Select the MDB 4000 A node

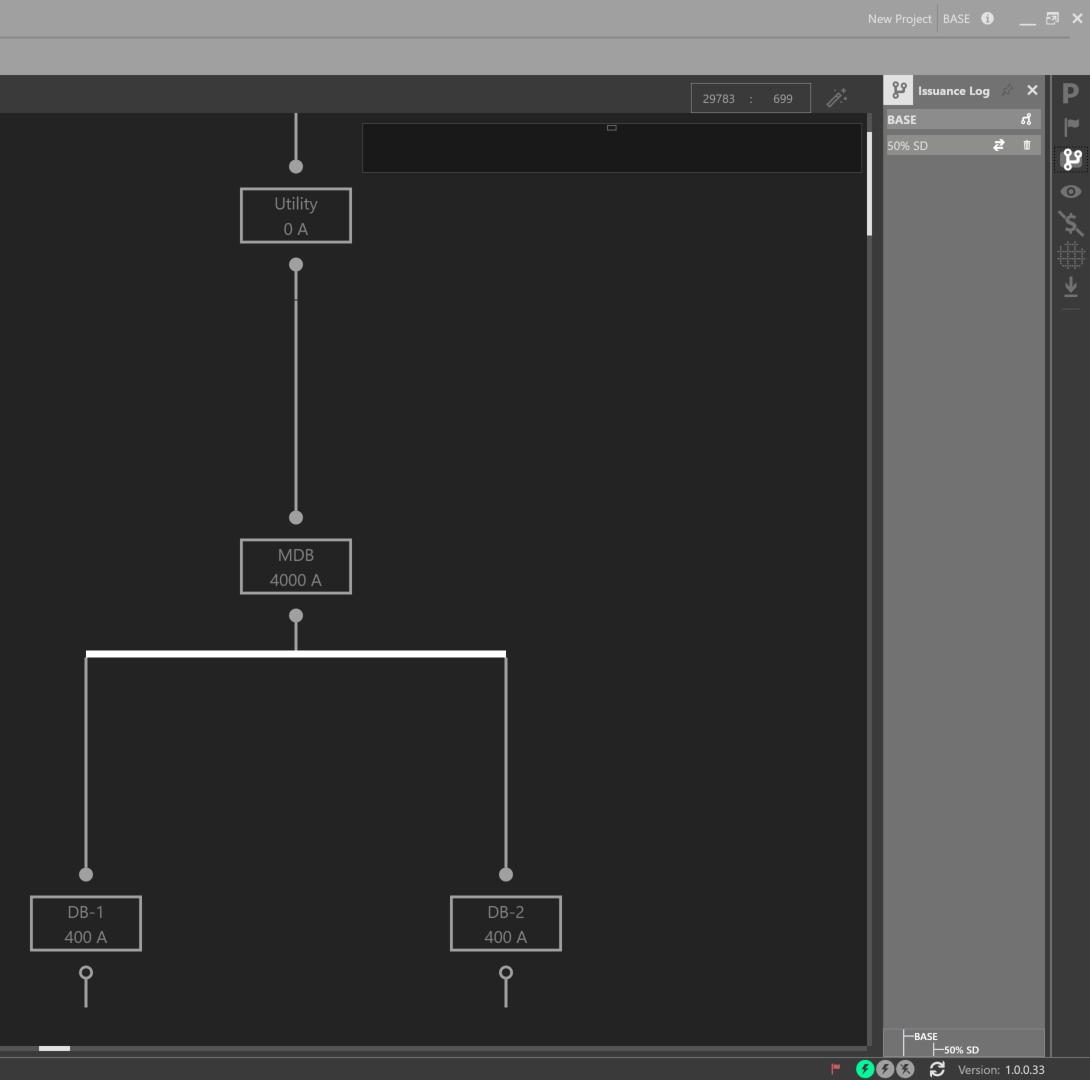point(296,567)
